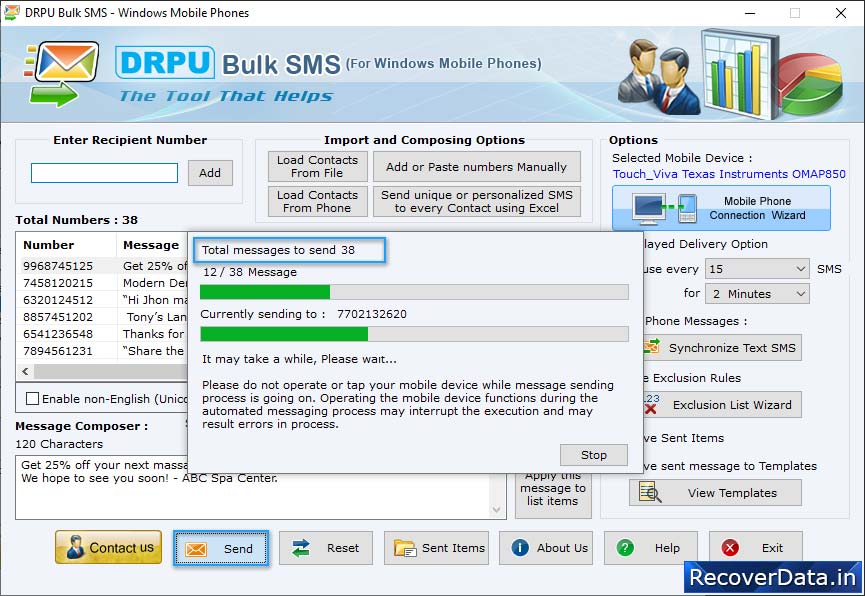Click the computer-phone connection icon
The image size is (865, 596).
[665, 209]
